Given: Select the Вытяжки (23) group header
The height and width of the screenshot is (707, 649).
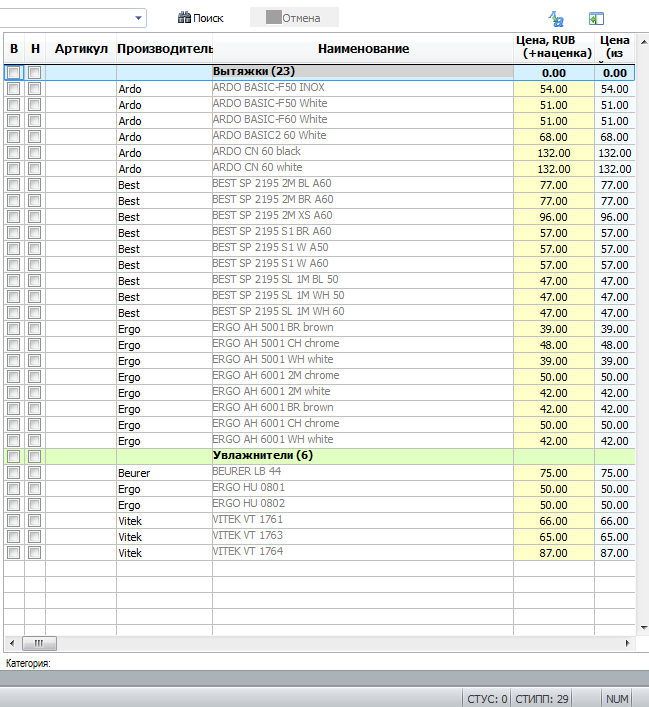Looking at the screenshot, I should [254, 71].
